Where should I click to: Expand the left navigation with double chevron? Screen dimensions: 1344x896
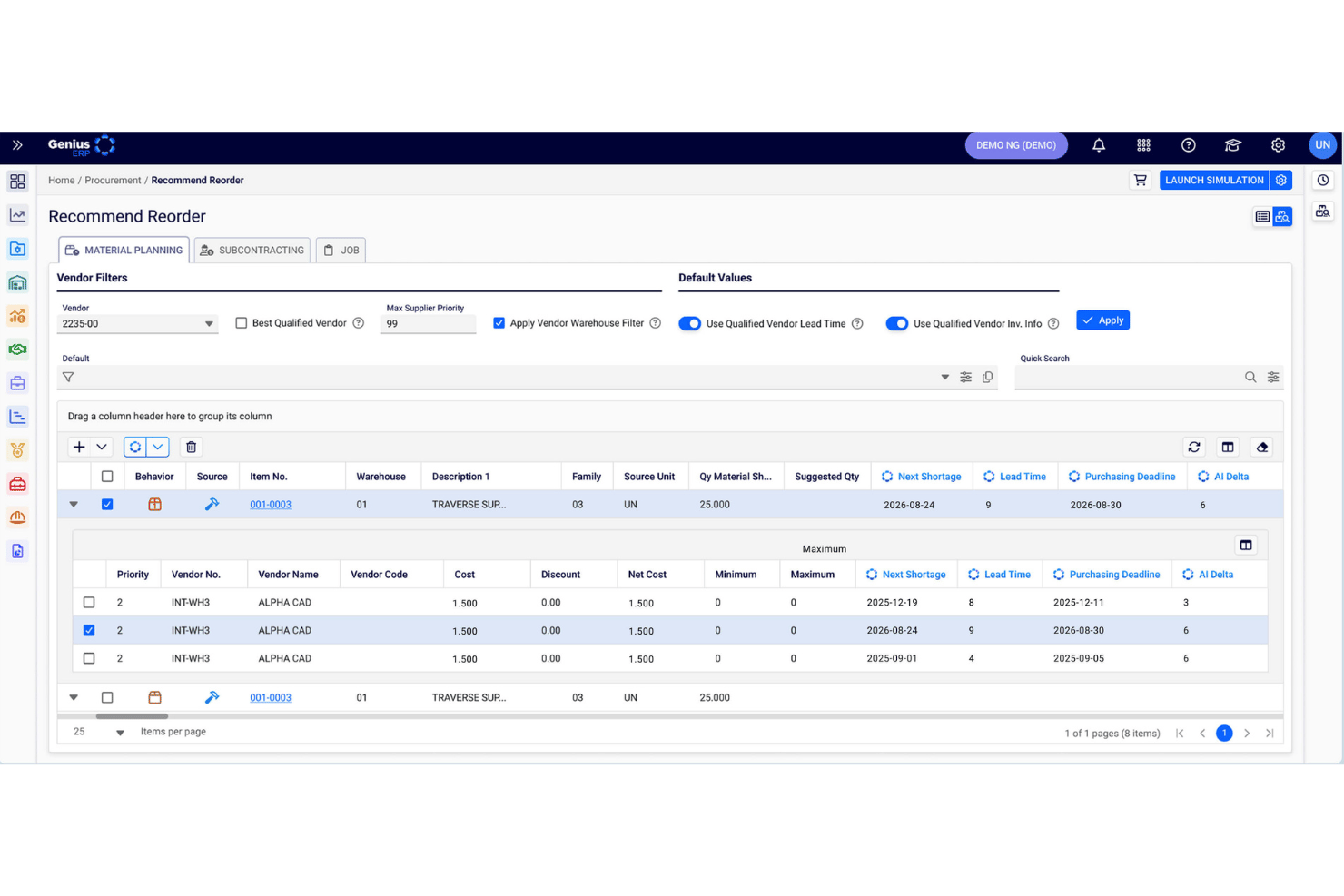point(17,145)
